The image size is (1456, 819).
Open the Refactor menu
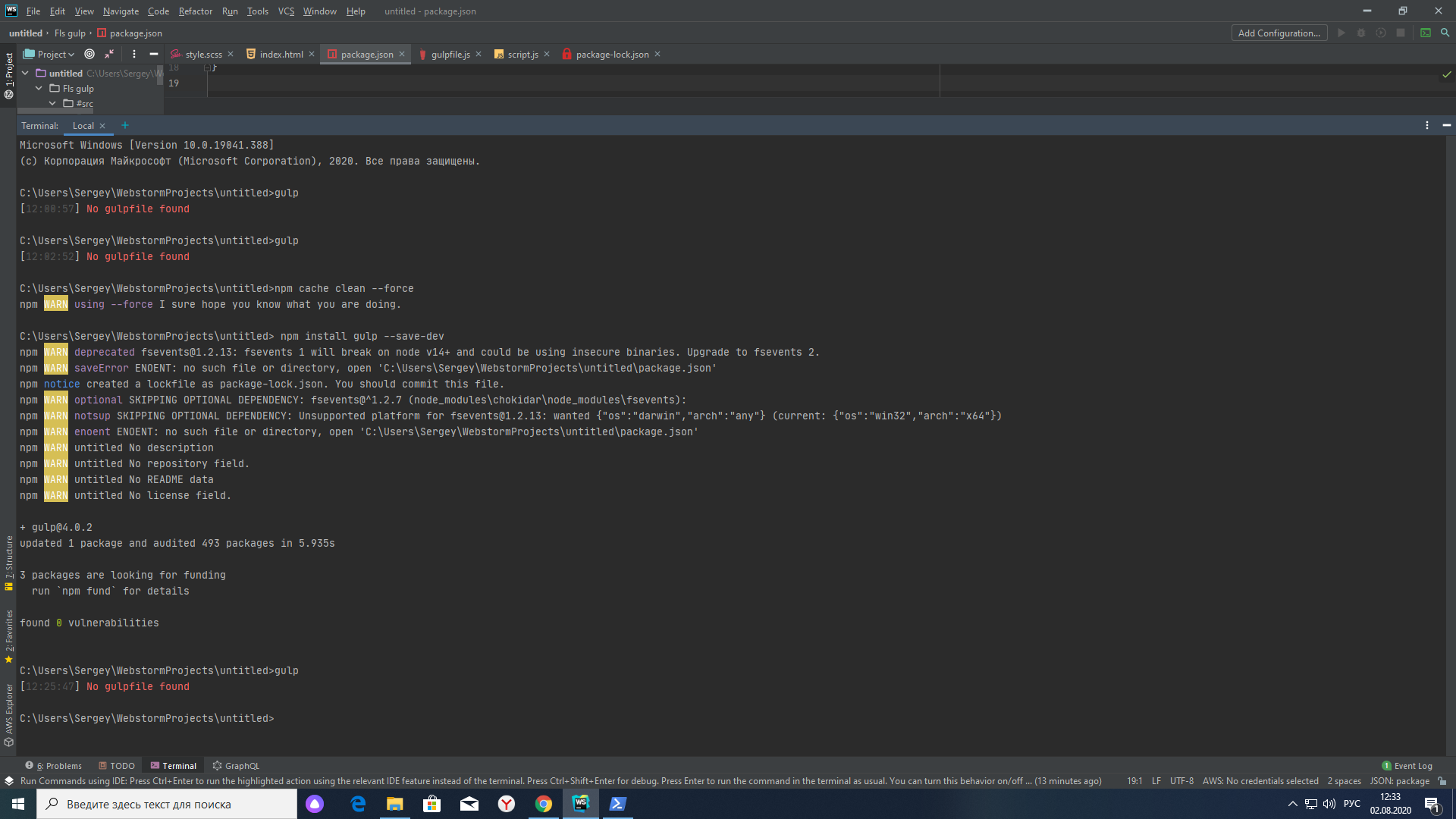click(196, 11)
